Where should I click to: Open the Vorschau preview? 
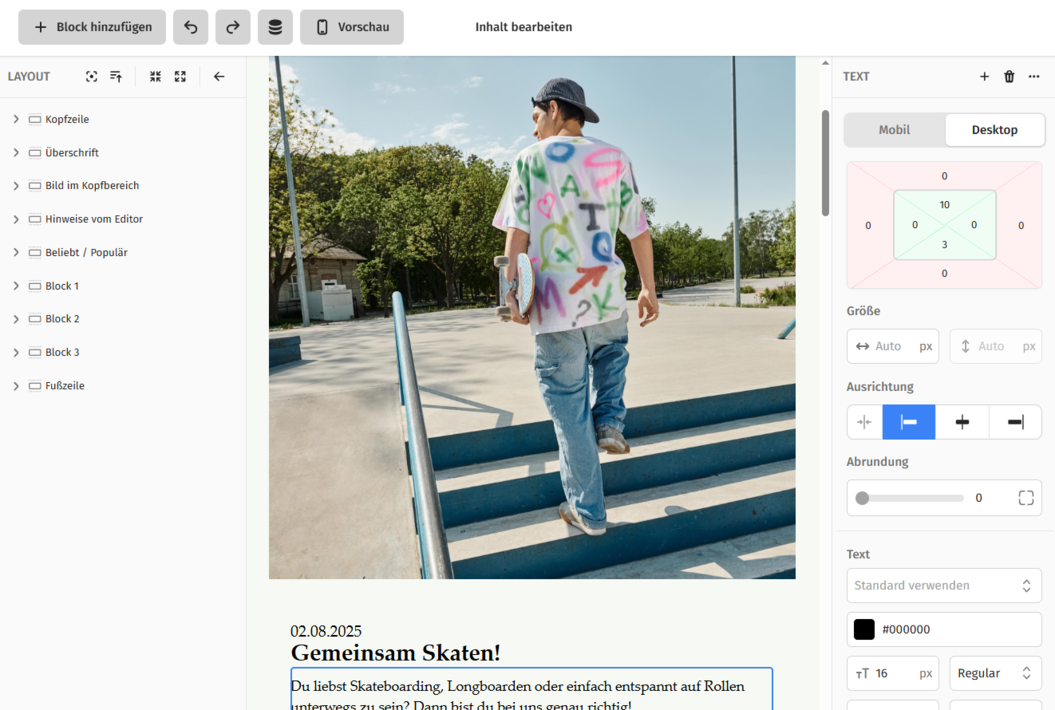[351, 27]
